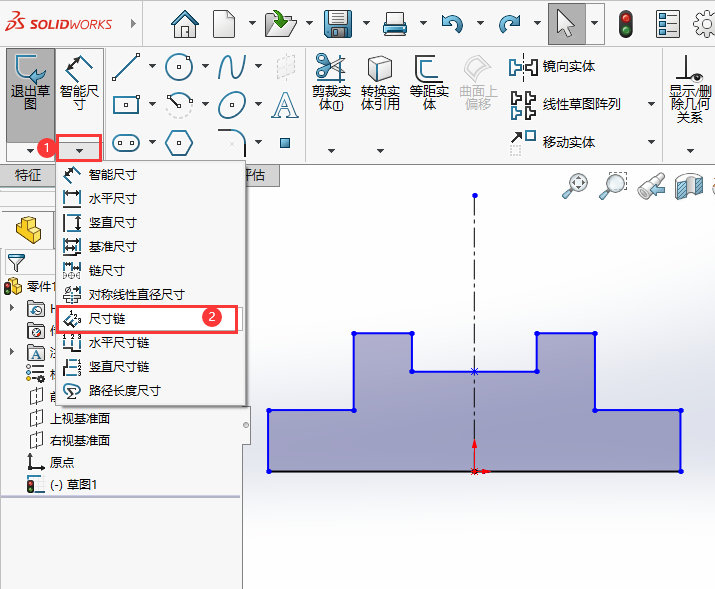
Task: Open the Line tool dropdown arrow
Action: click(152, 67)
